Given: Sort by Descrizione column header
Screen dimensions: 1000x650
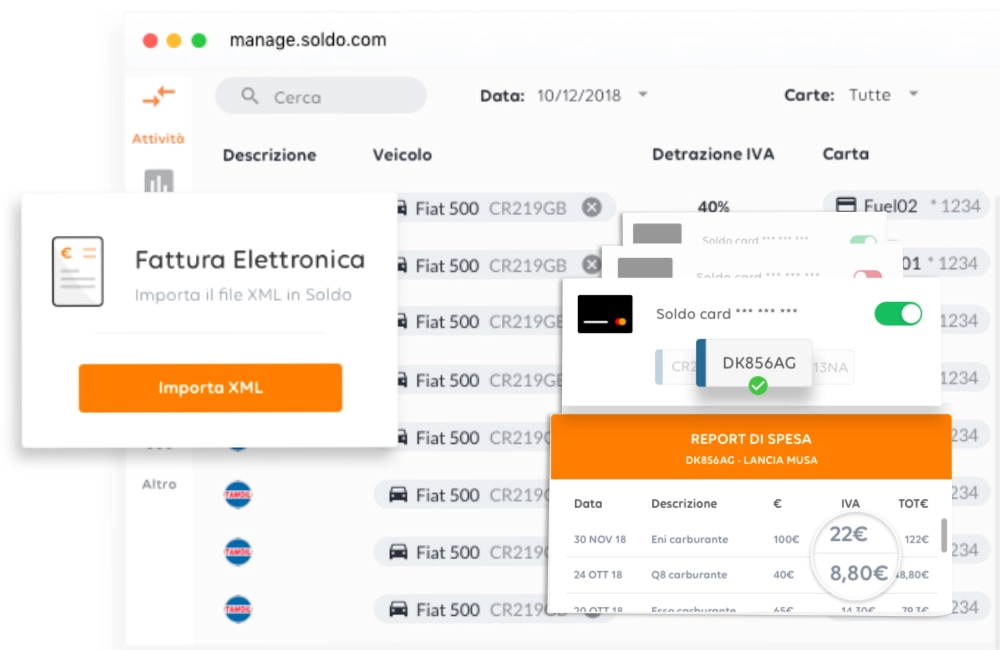Looking at the screenshot, I should click(x=269, y=155).
